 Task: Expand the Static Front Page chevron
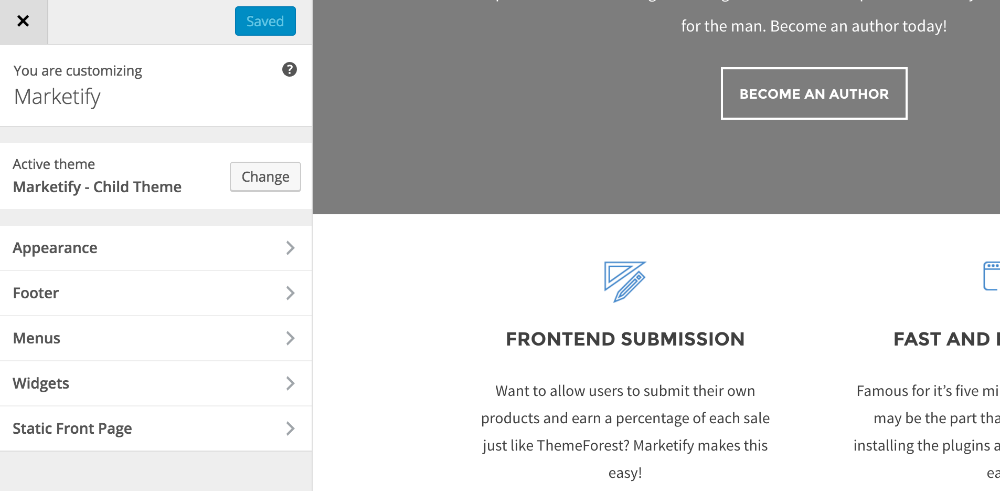tap(290, 429)
